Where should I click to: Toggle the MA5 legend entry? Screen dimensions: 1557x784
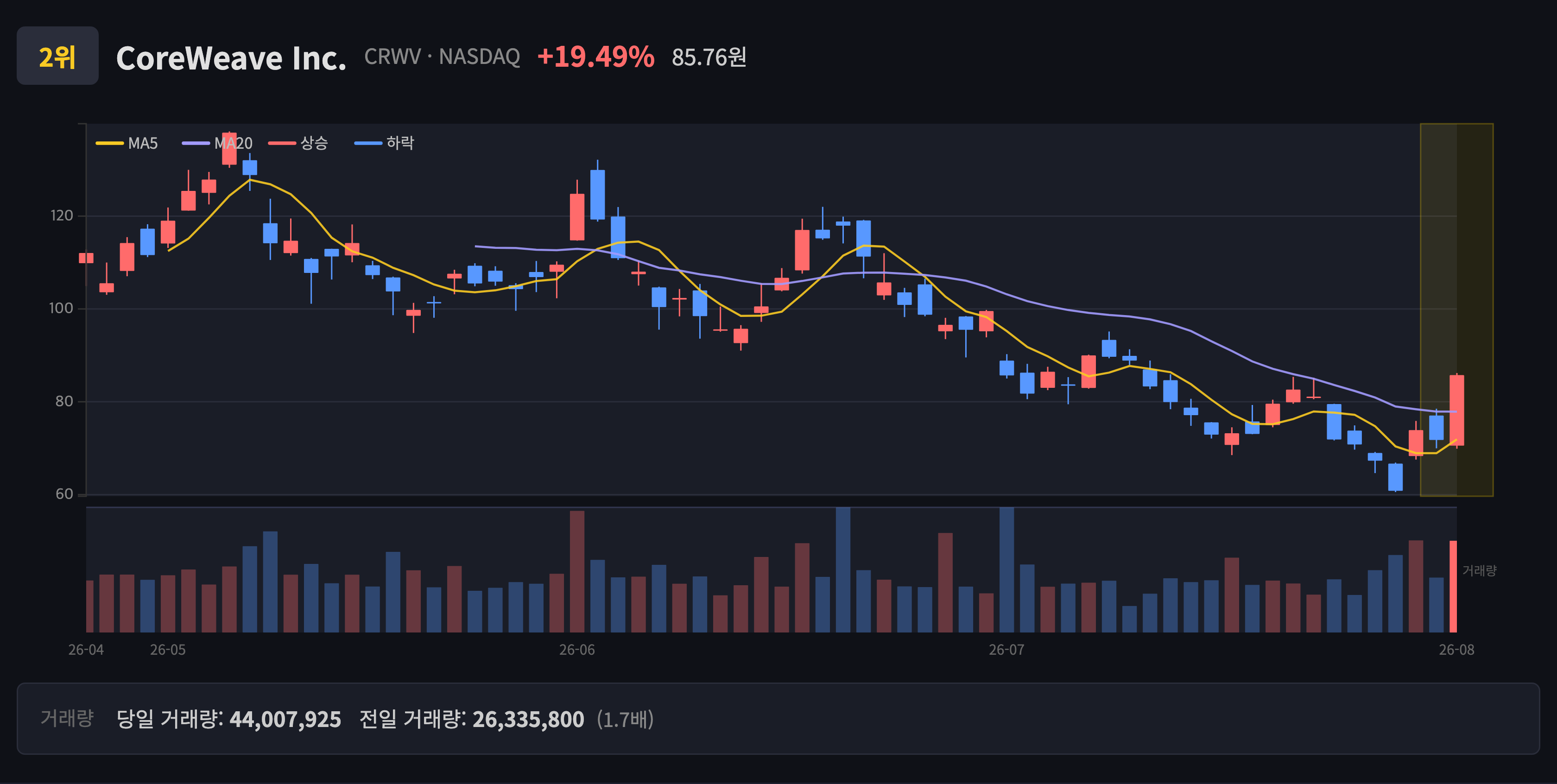tap(127, 143)
